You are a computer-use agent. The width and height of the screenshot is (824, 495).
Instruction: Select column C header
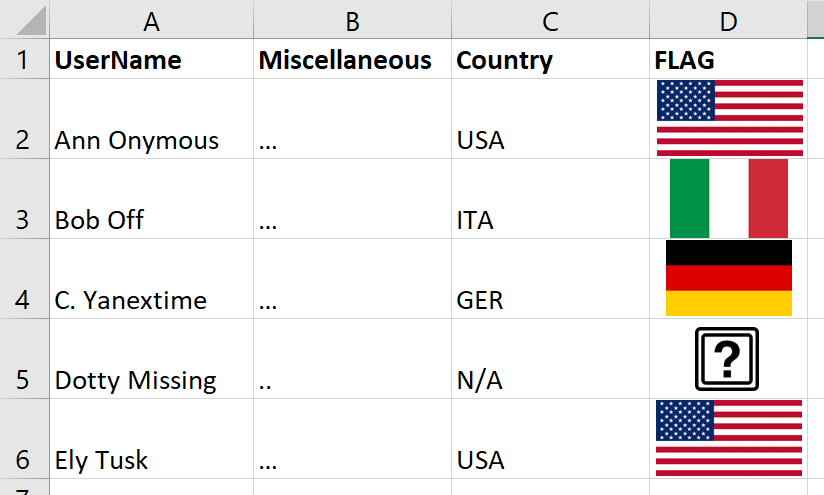click(550, 19)
